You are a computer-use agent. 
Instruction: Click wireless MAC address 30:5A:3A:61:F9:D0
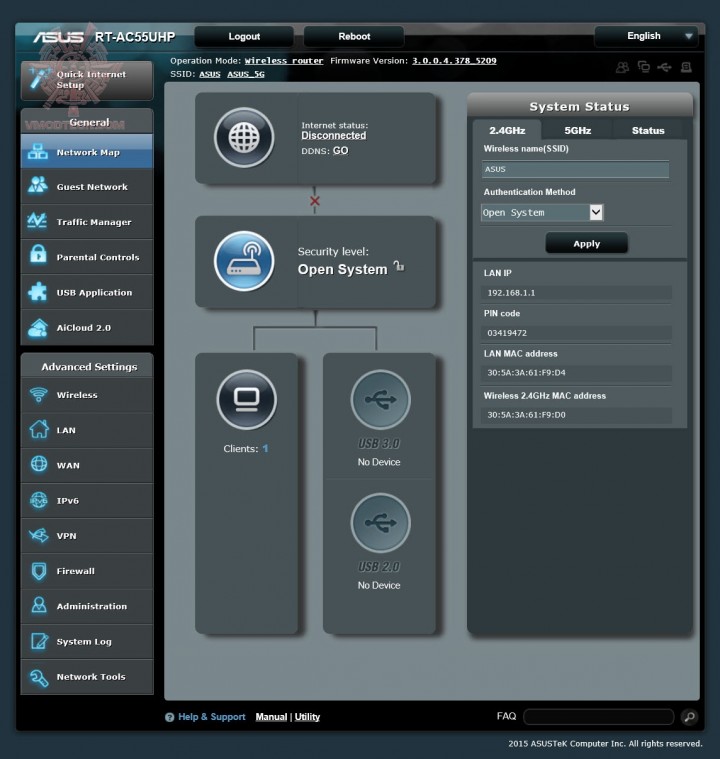pyautogui.click(x=526, y=415)
